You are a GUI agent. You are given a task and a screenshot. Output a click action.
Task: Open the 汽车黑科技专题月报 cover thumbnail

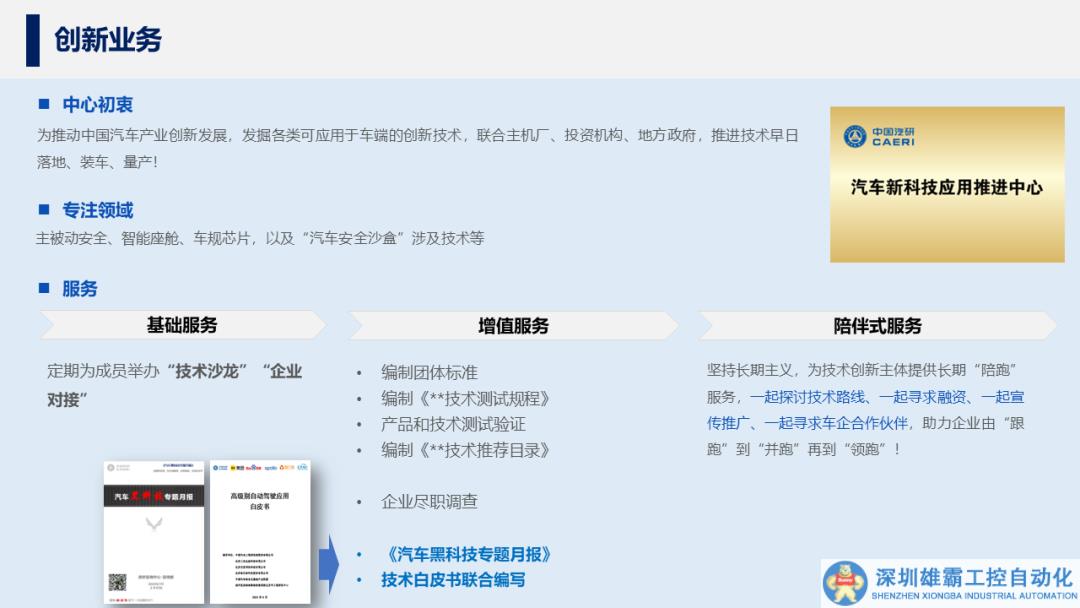[x=155, y=531]
